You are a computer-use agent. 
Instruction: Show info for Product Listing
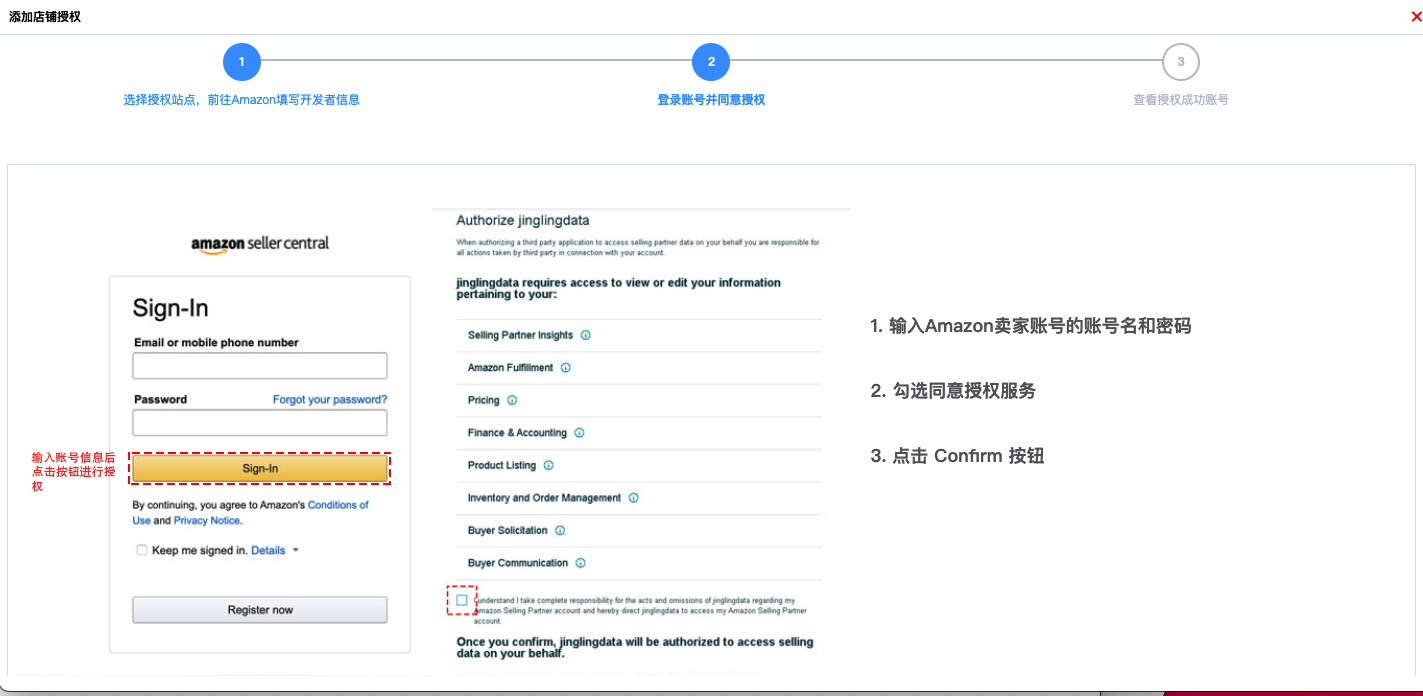click(549, 465)
